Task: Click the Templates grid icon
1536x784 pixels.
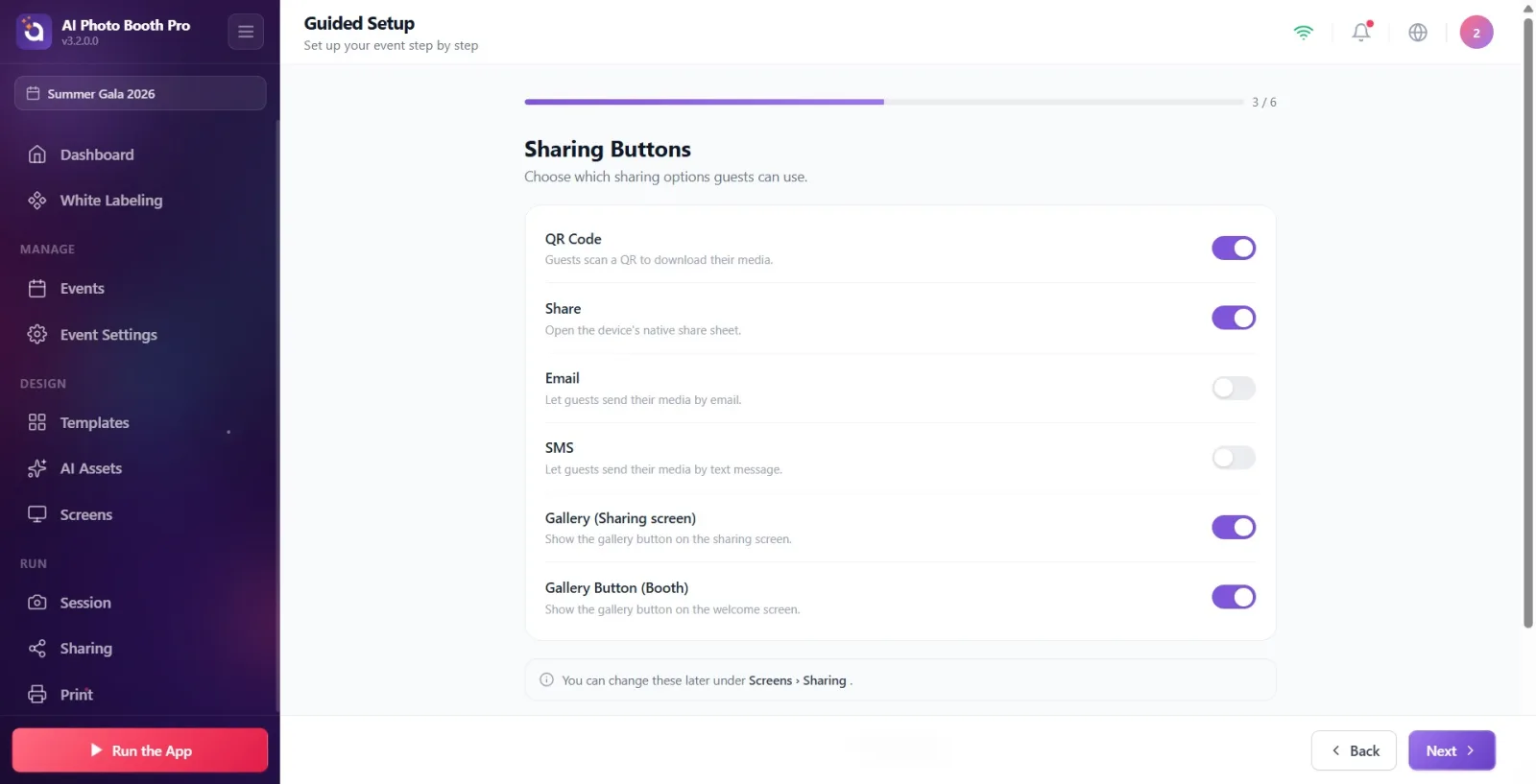Action: [x=37, y=422]
